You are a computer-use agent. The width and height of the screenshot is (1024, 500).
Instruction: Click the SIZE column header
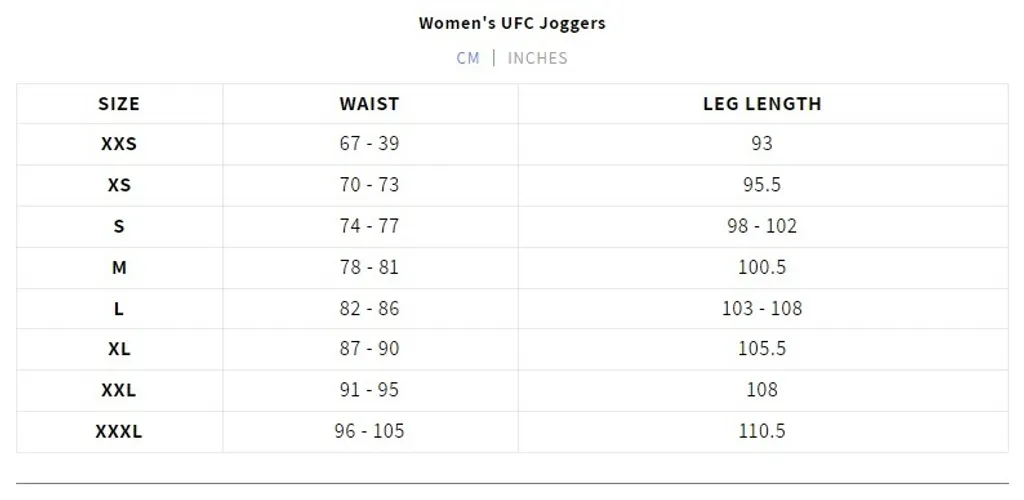[x=119, y=104]
